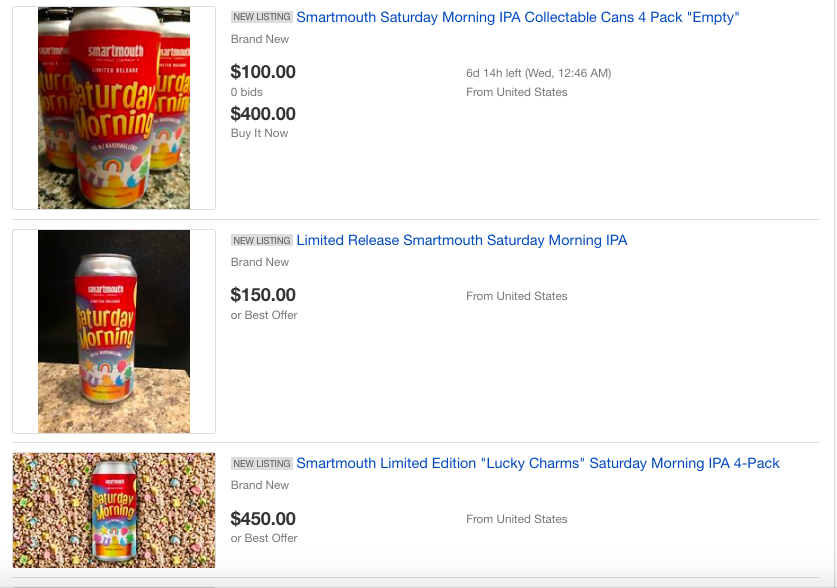Click the "Buy It Now" label

[x=259, y=133]
